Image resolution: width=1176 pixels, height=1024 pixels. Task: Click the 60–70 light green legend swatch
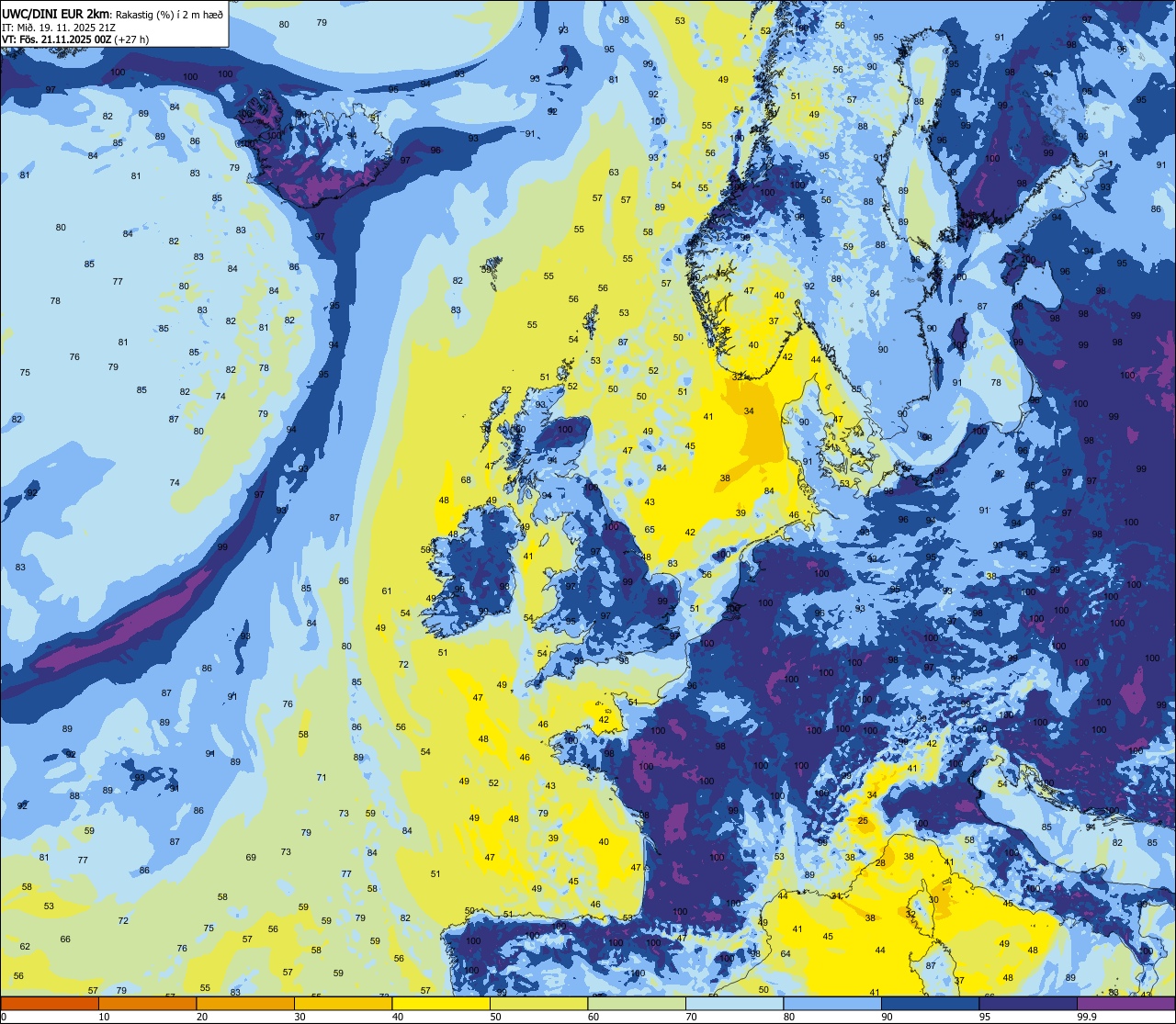637,1004
